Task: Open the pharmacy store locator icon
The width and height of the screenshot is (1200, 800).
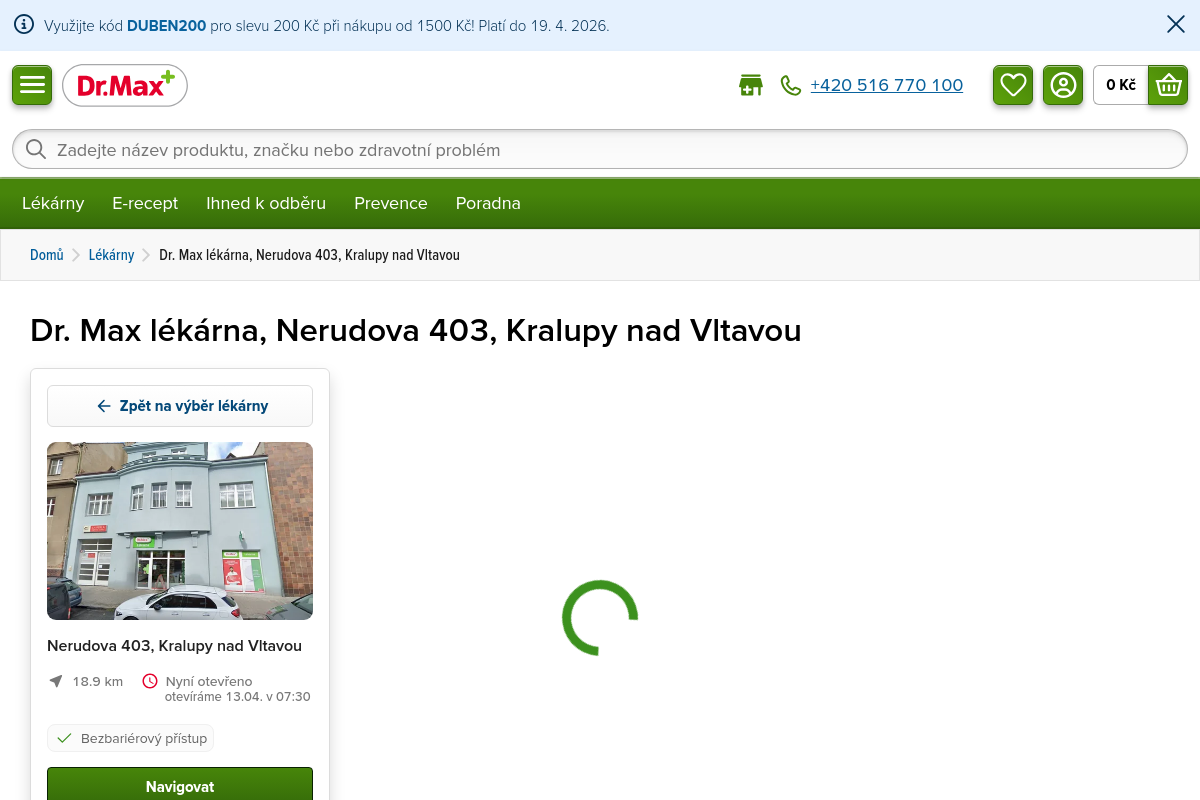Action: click(750, 86)
